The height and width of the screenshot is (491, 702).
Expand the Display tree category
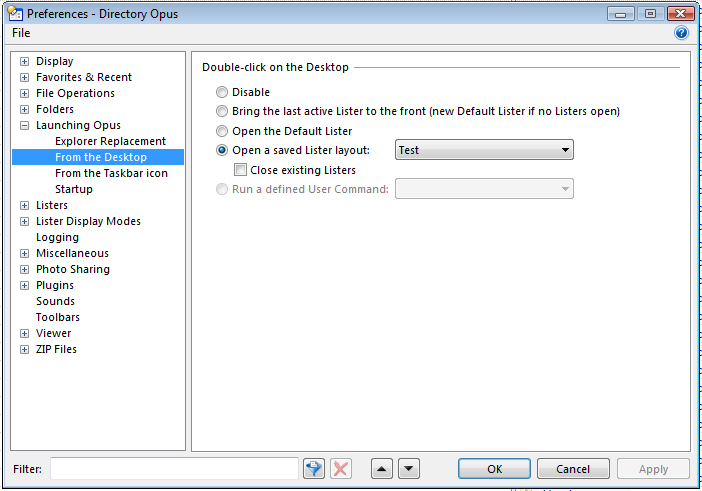click(25, 61)
